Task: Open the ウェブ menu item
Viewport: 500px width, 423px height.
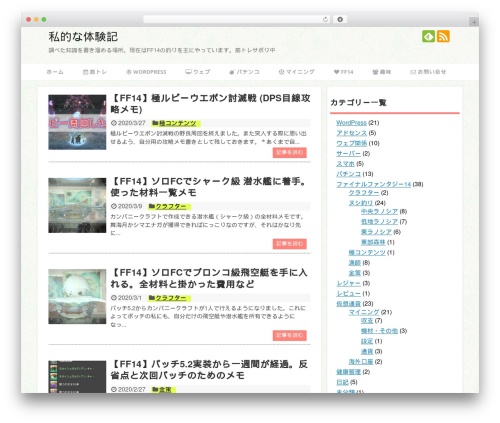Action: (x=198, y=72)
